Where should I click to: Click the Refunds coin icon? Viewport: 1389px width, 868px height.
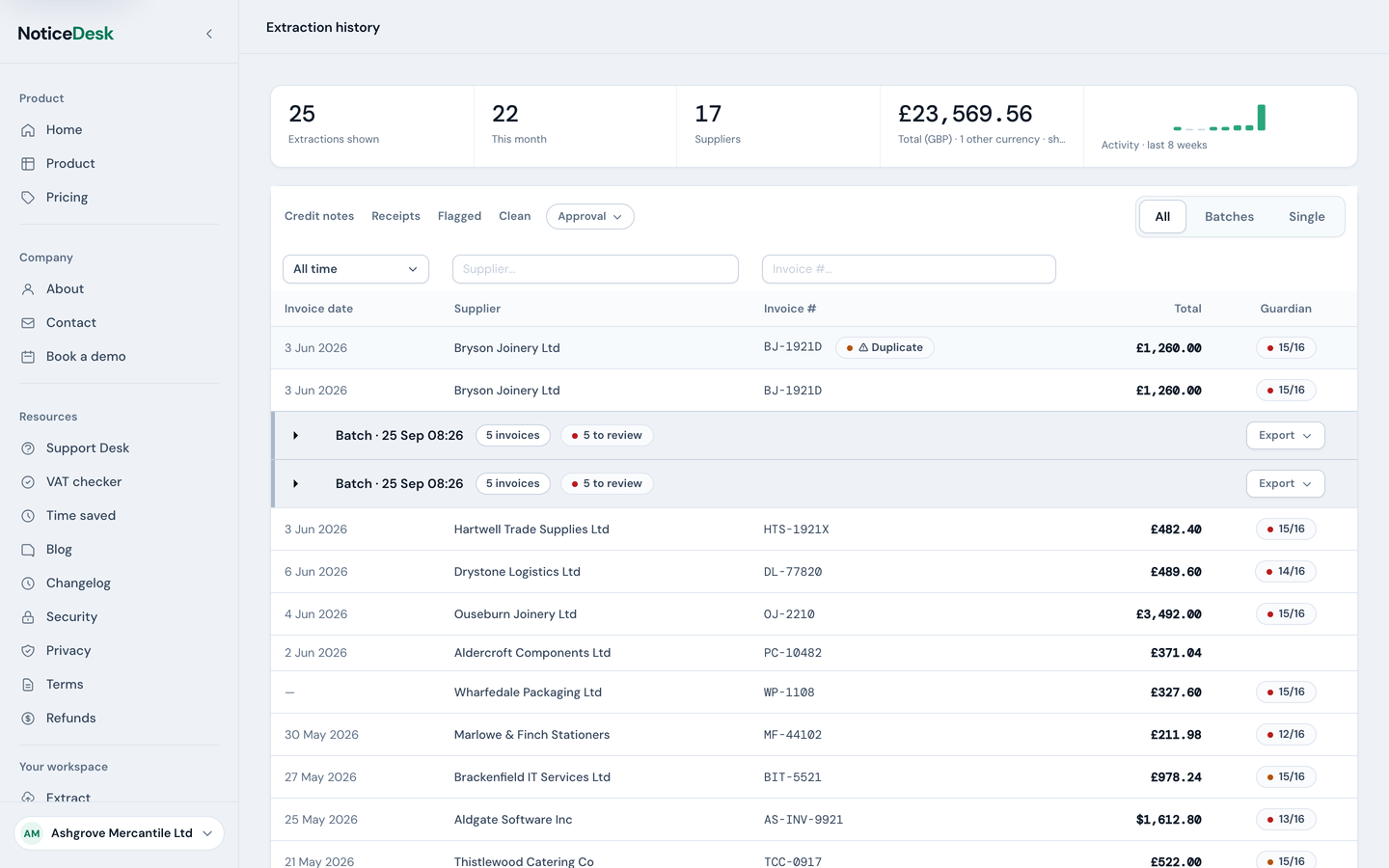coord(28,719)
